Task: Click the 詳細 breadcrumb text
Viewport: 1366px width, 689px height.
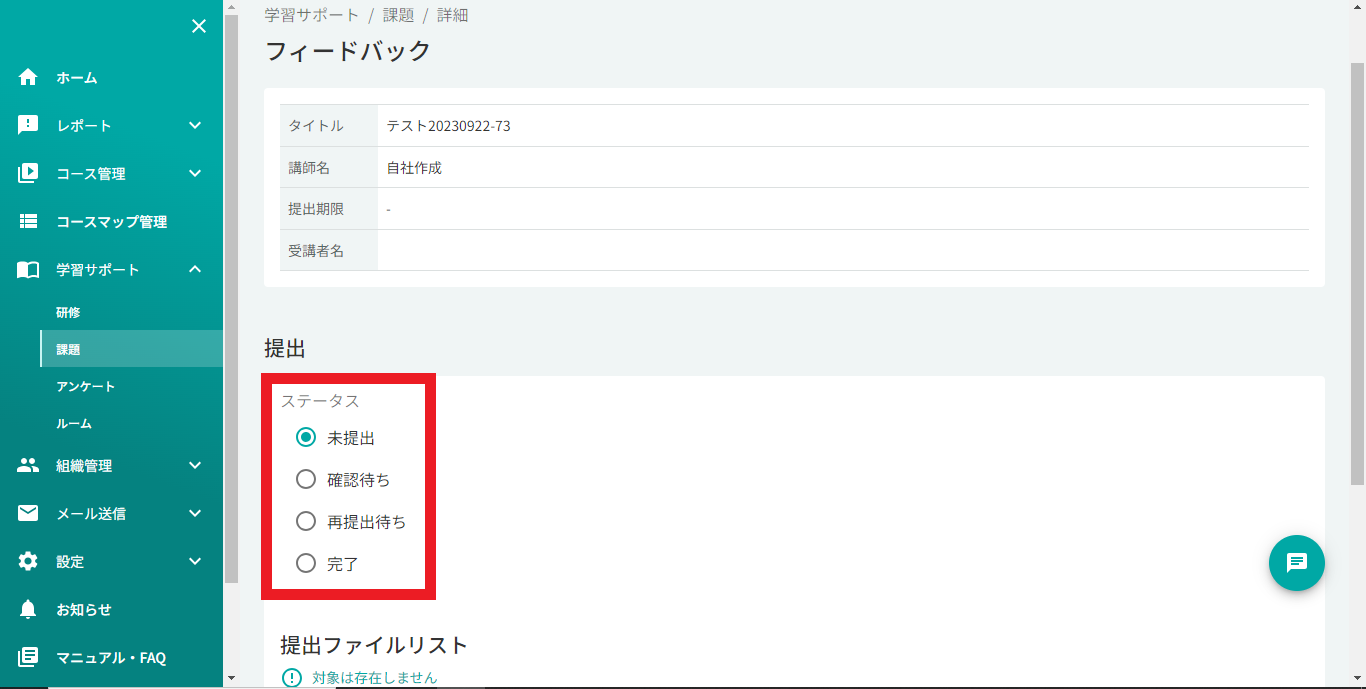Action: [x=452, y=15]
